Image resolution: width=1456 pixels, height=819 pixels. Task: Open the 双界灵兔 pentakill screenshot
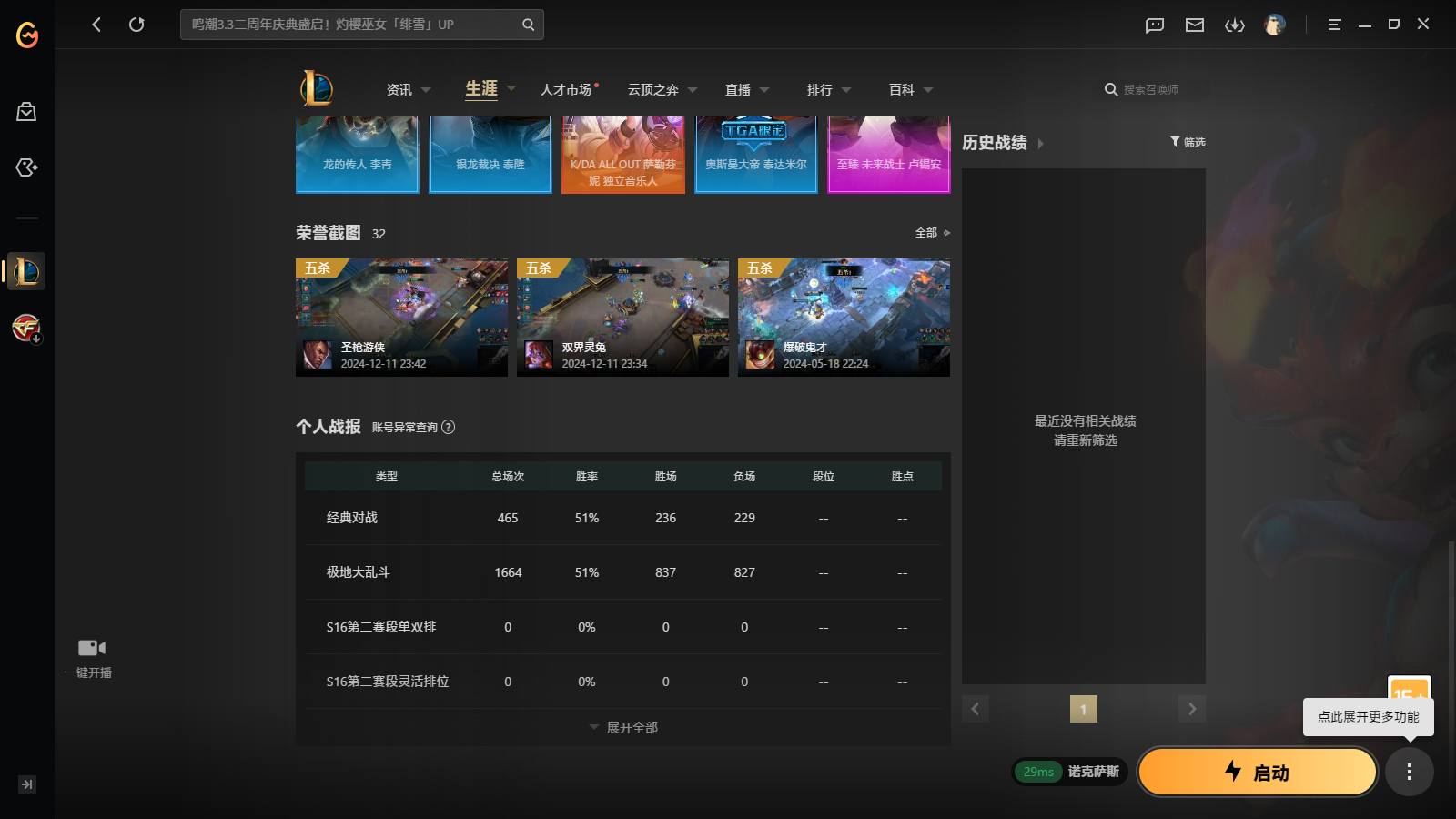[x=622, y=318]
